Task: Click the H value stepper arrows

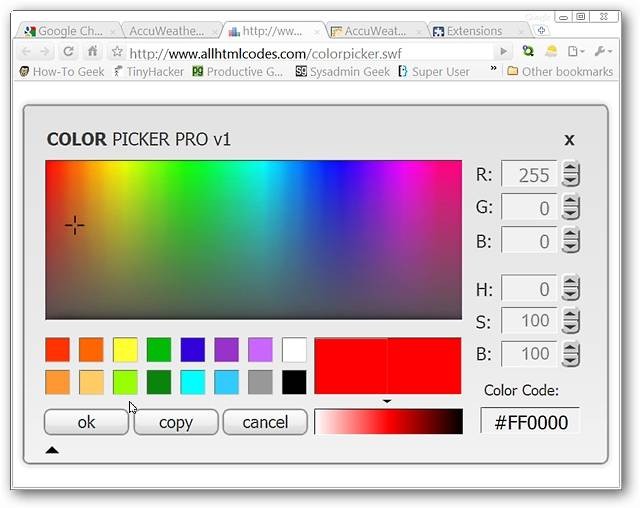Action: pyautogui.click(x=571, y=288)
